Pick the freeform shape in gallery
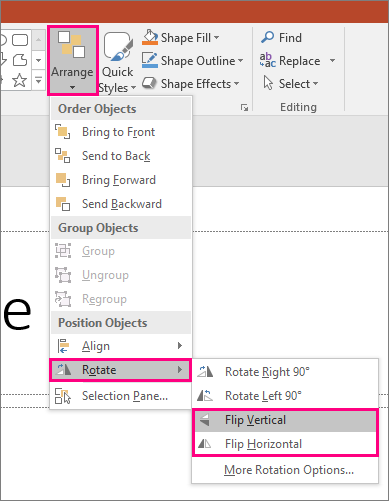 point(20,60)
